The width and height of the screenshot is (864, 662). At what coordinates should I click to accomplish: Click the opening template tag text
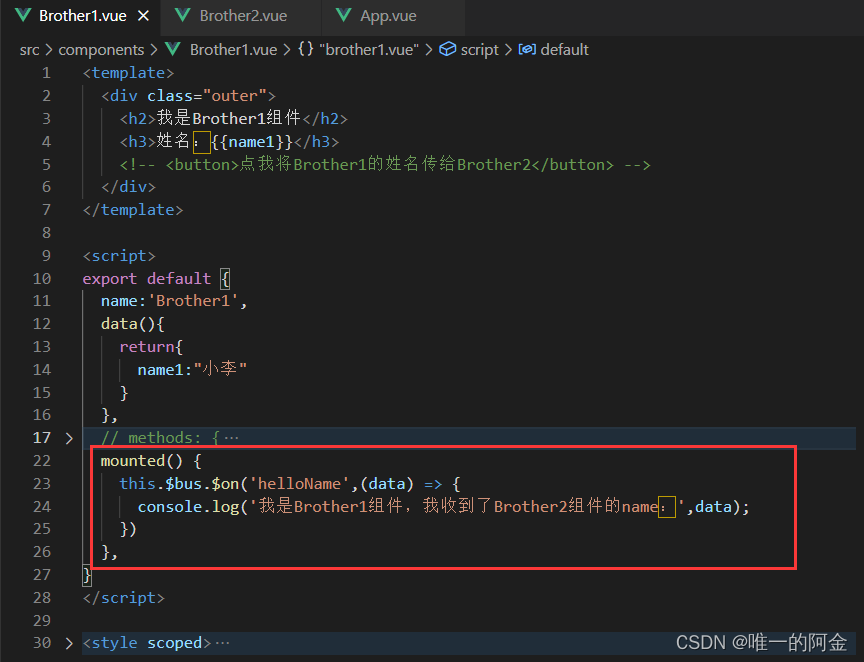tap(128, 73)
